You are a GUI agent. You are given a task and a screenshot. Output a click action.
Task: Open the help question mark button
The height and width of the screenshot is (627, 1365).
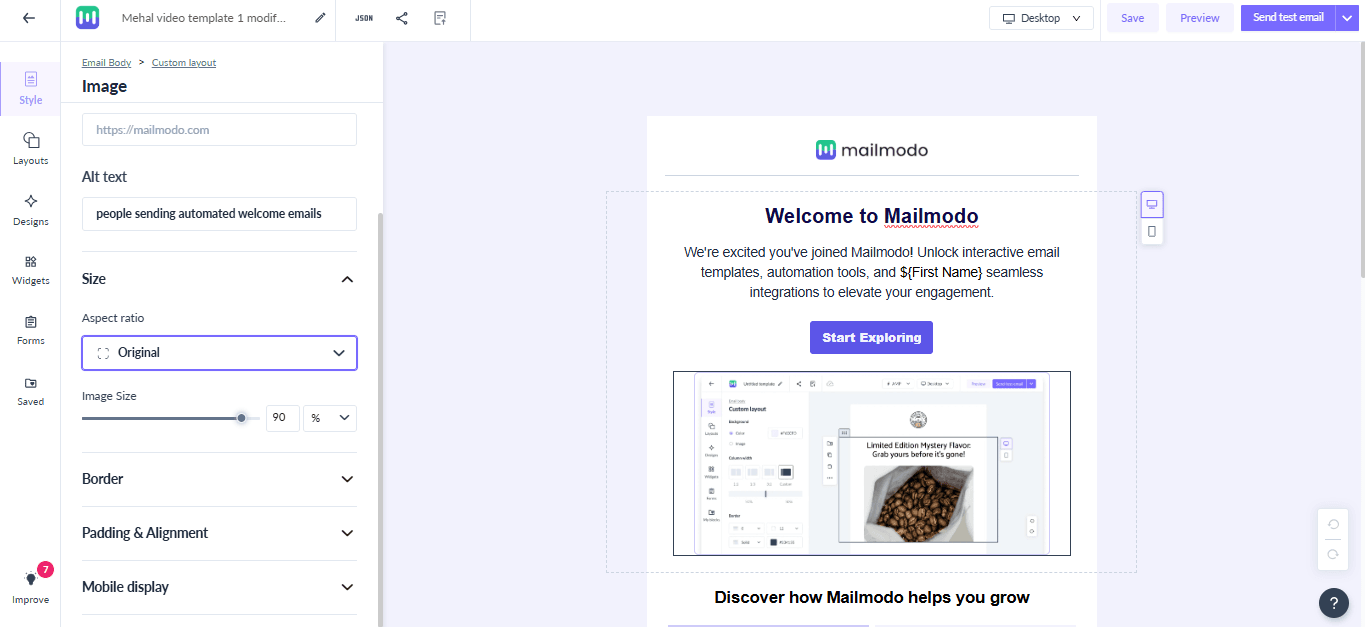coord(1334,603)
